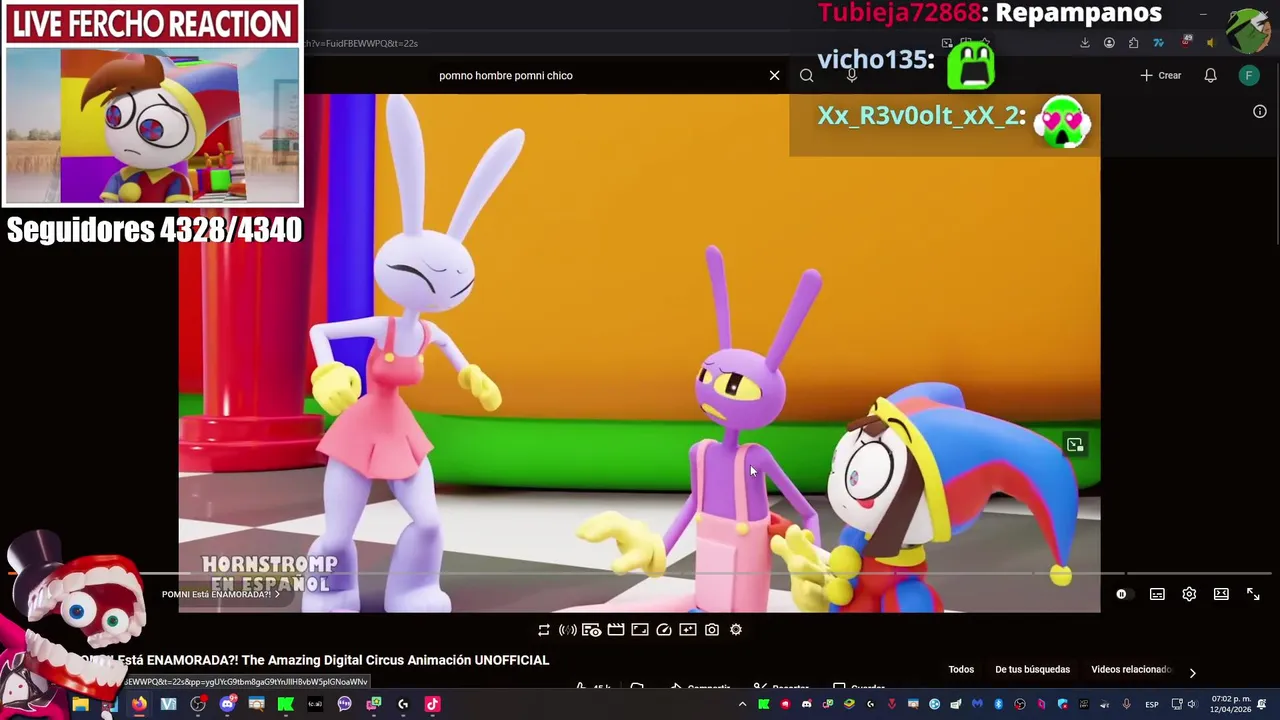Click the browser downloads arrow icon
Image resolution: width=1280 pixels, height=720 pixels.
pos(1085,43)
